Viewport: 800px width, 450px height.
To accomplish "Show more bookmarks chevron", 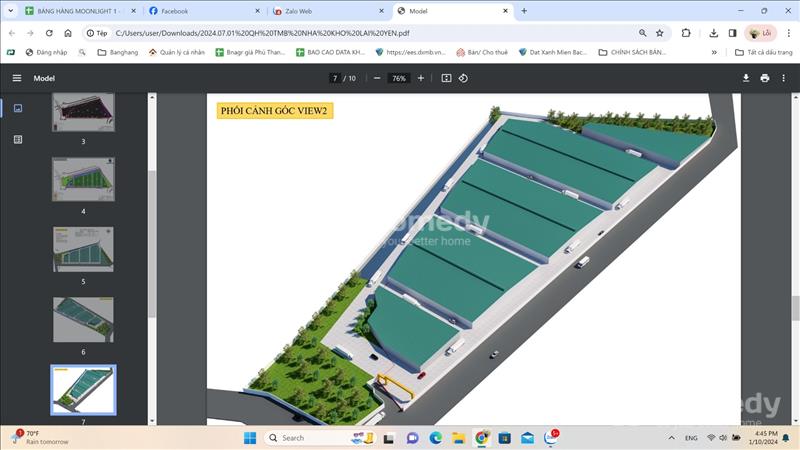I will coord(714,52).
